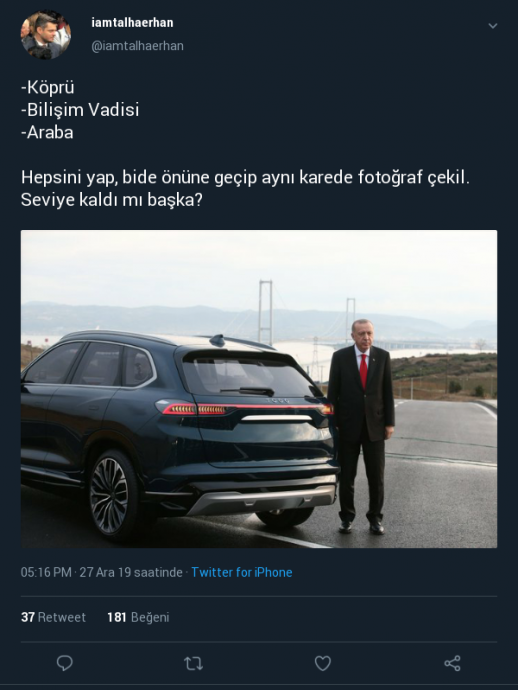This screenshot has width=518, height=690.
Task: Click the tweet timestamp 05:16 PM
Action: (x=46, y=572)
